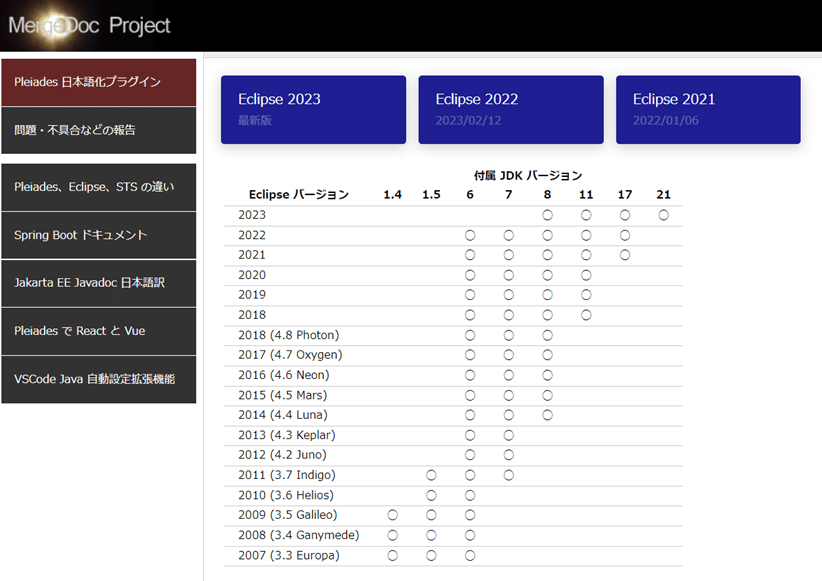Click 2021 row circle under JDK 17
Screen dimensions: 822x581
click(x=625, y=255)
